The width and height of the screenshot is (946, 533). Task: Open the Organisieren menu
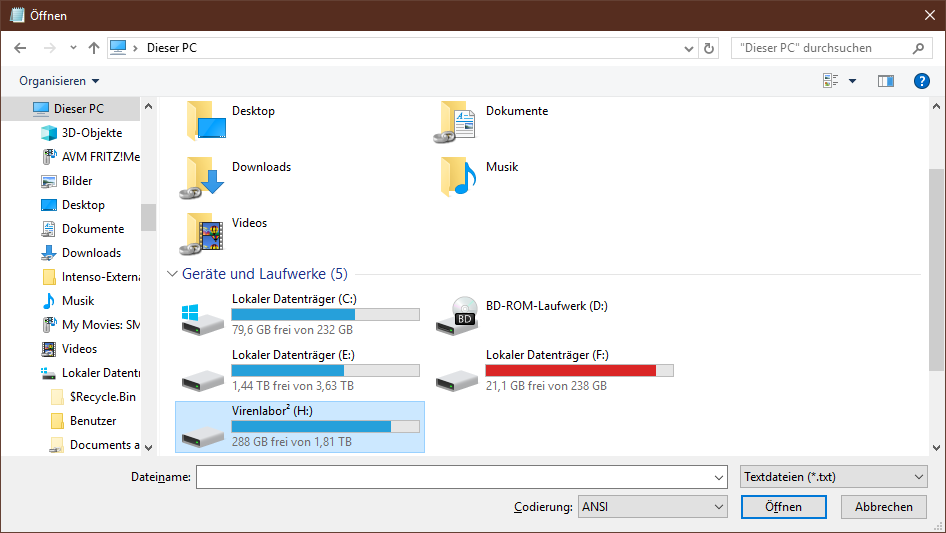point(59,81)
